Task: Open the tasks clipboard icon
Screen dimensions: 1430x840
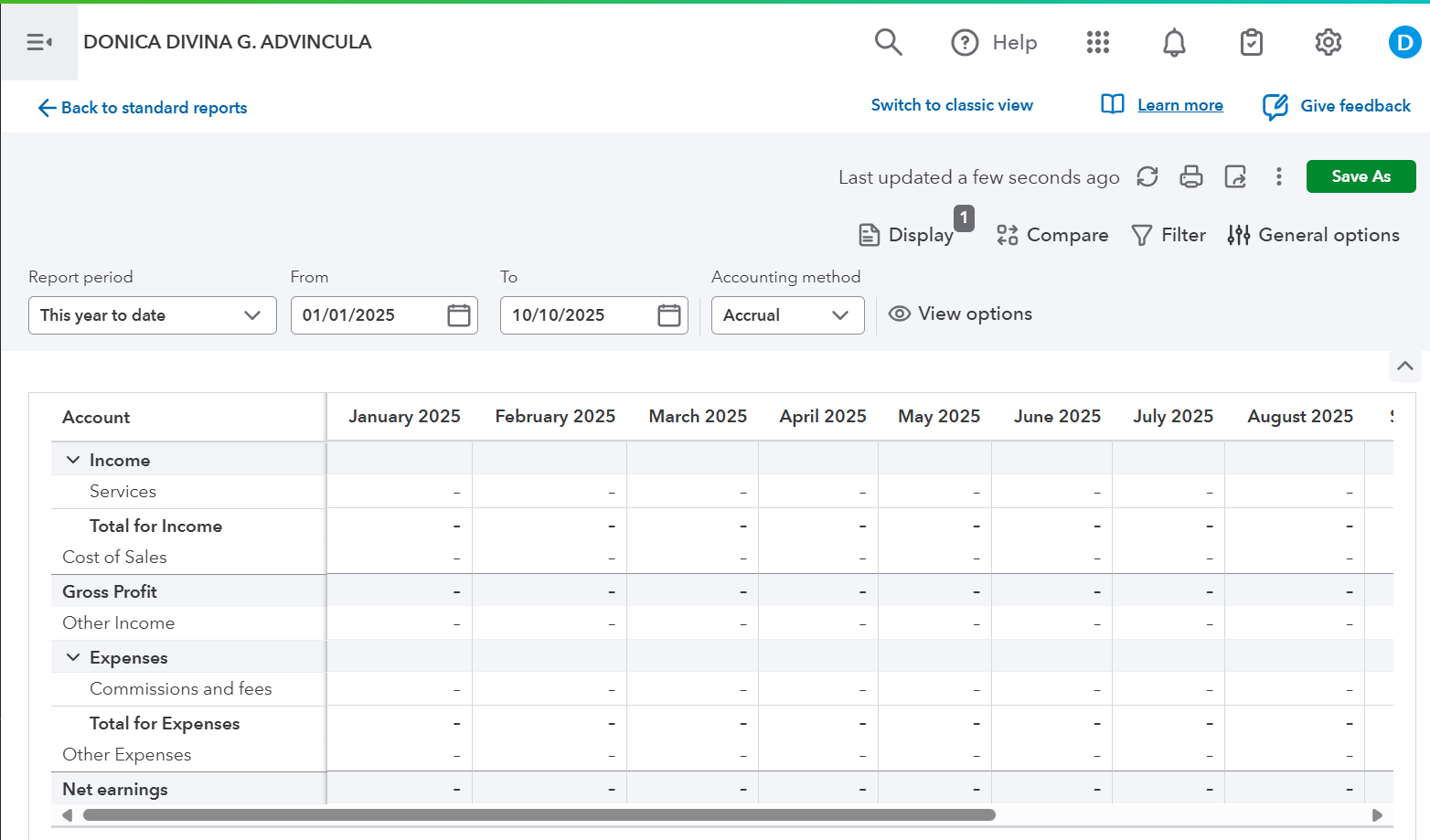Action: (1251, 42)
